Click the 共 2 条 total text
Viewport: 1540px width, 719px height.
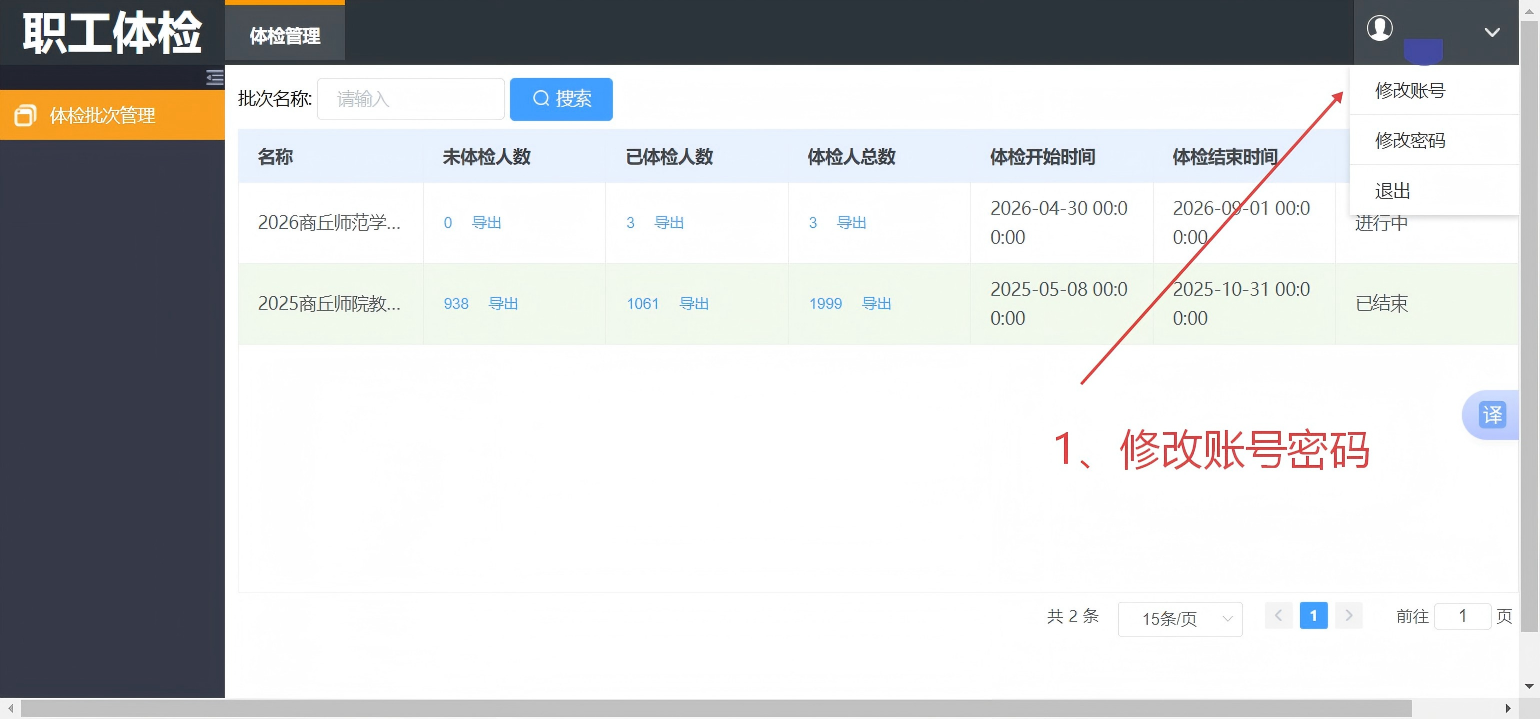tap(1072, 616)
